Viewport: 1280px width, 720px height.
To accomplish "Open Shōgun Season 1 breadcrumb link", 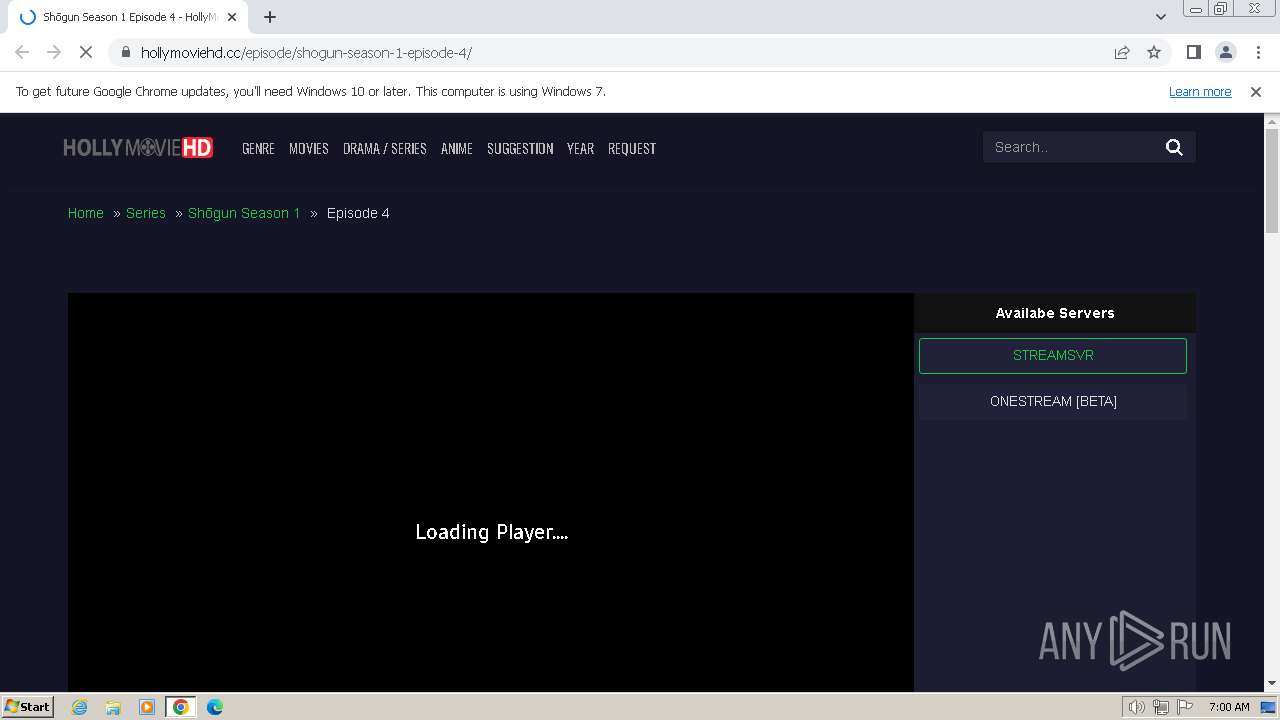I will 244,213.
